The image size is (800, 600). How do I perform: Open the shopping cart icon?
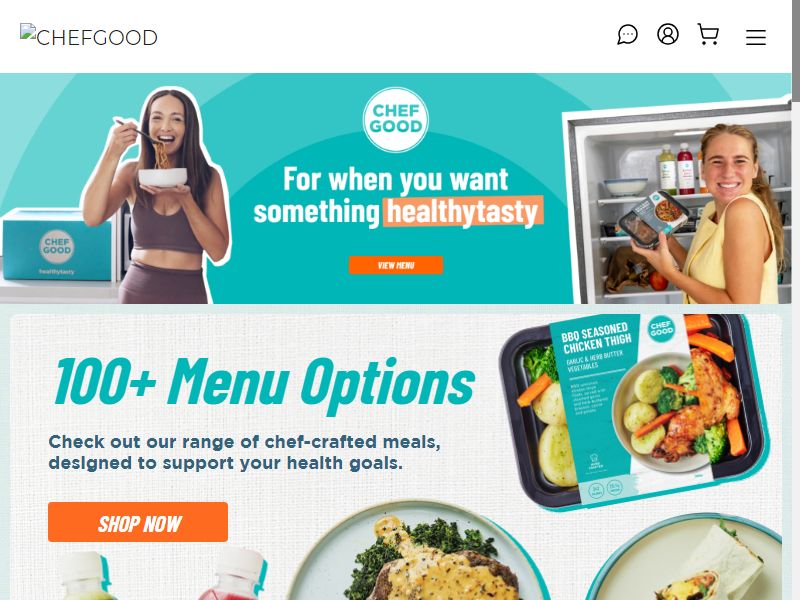tap(708, 35)
